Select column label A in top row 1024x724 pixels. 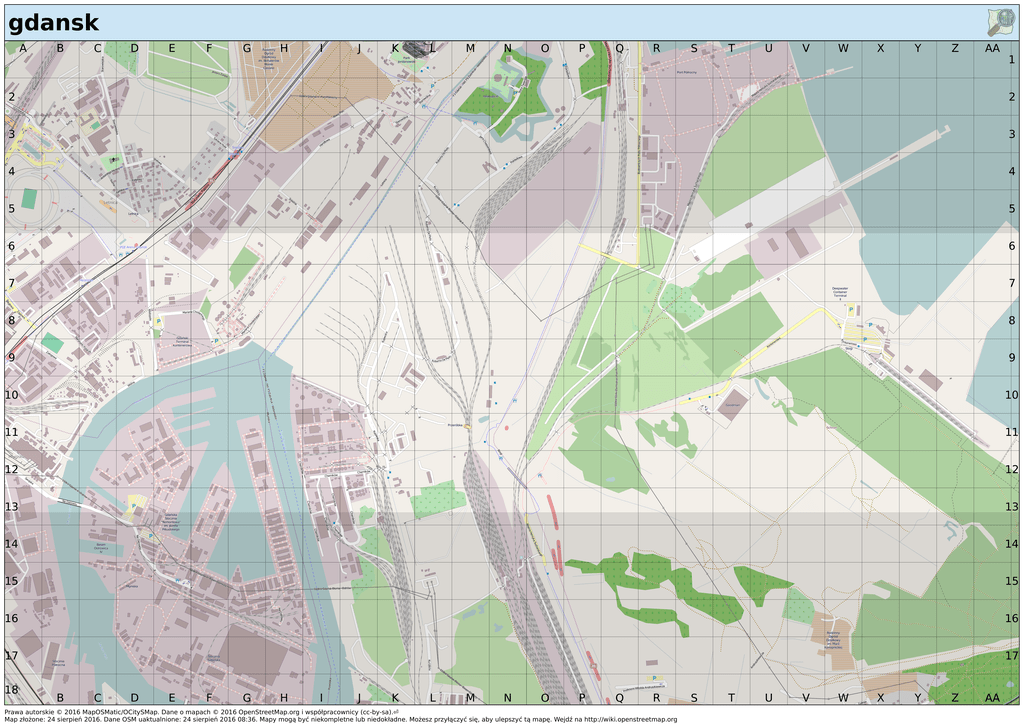click(x=22, y=48)
